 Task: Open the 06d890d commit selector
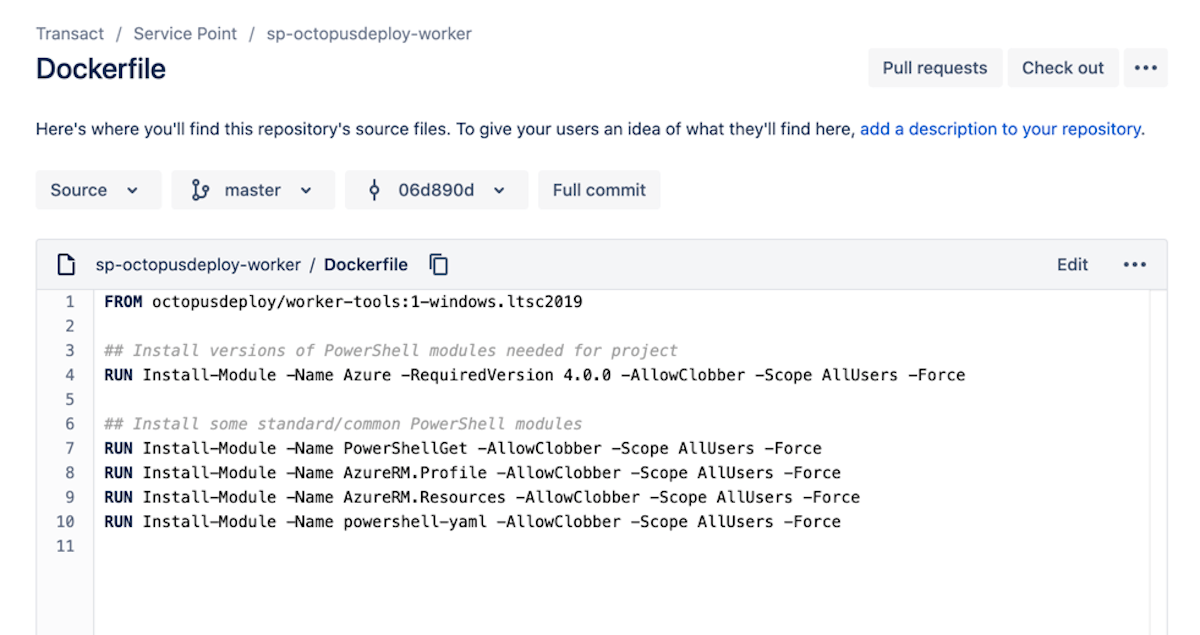(436, 190)
